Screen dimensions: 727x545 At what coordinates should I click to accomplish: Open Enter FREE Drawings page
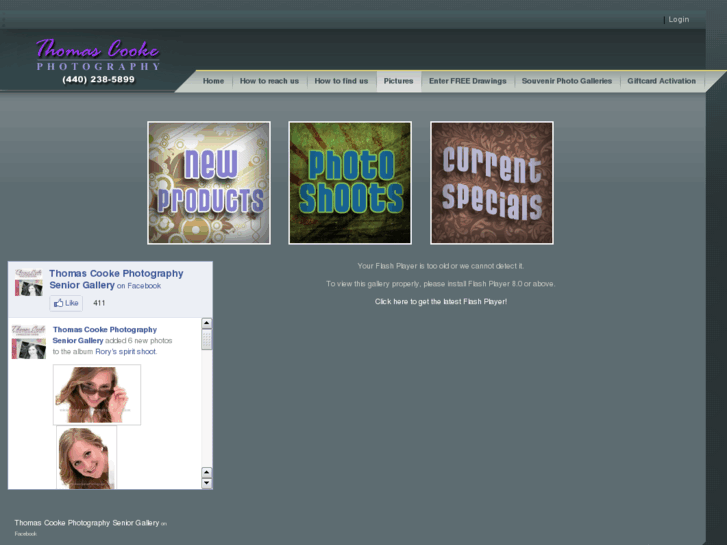(x=467, y=81)
